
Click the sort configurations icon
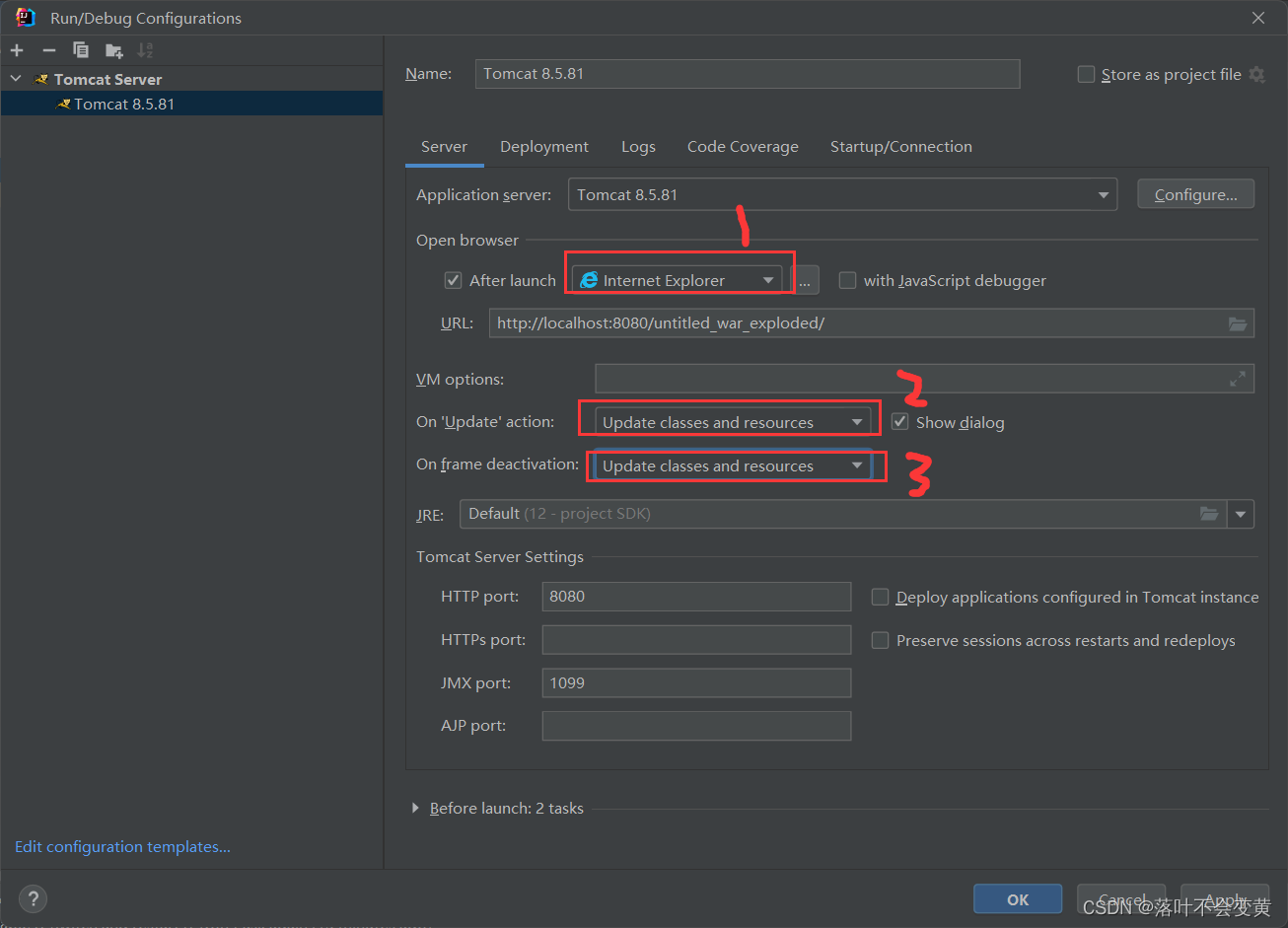[x=145, y=50]
